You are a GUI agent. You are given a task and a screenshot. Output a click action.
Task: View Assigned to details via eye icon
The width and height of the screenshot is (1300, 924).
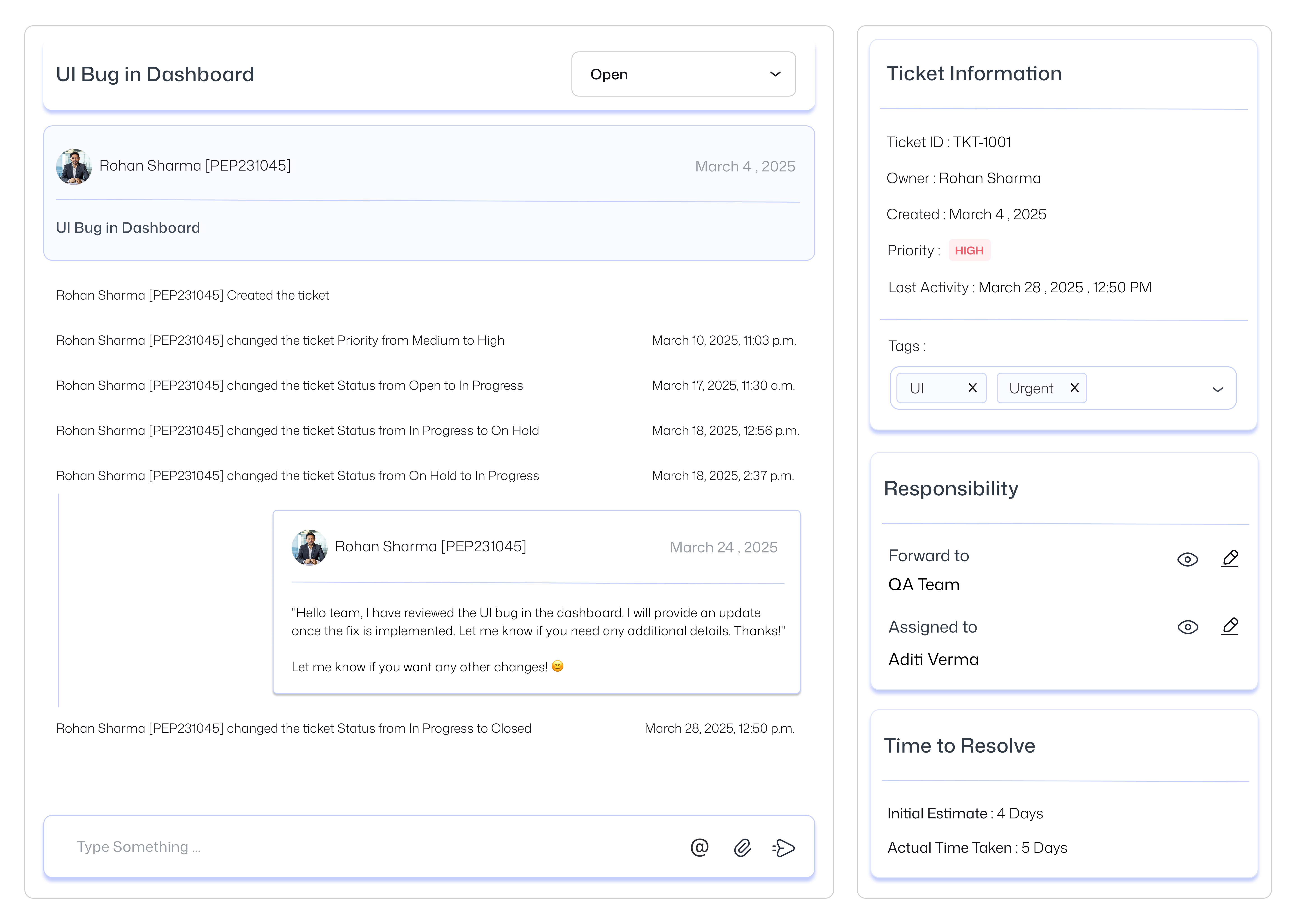(x=1187, y=627)
